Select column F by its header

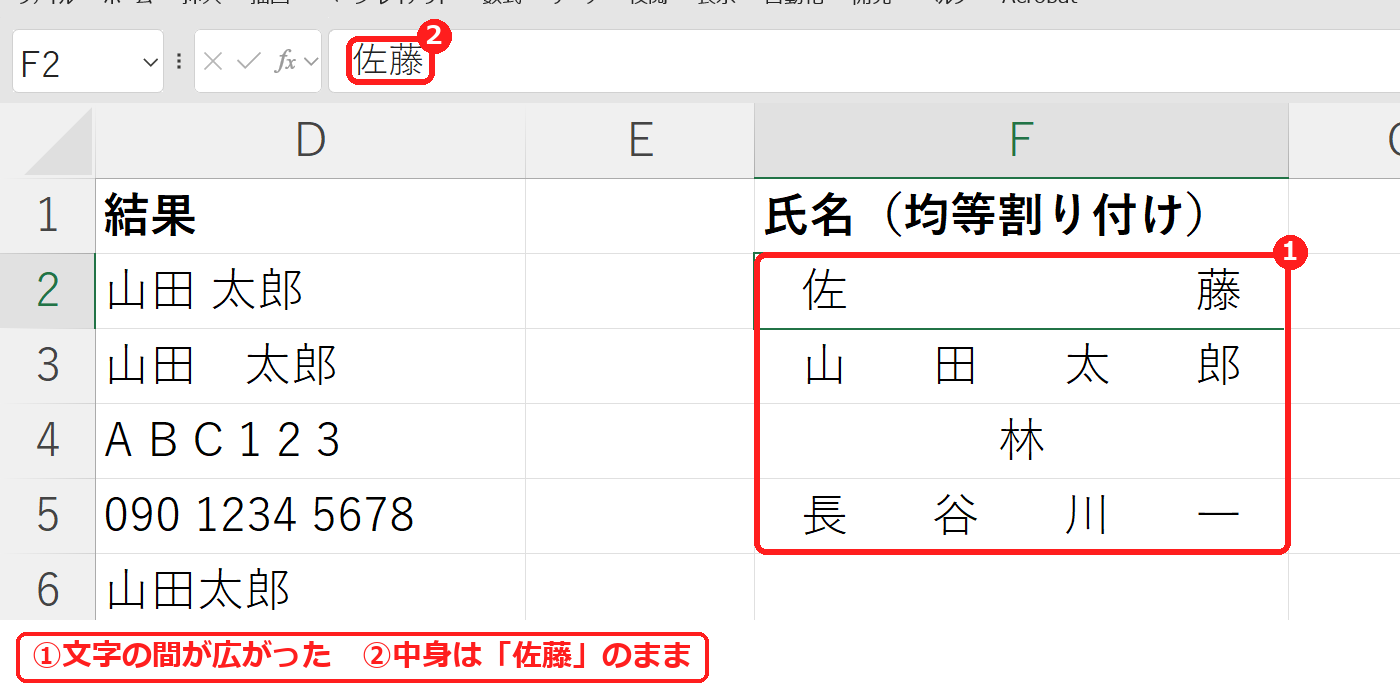click(1021, 141)
